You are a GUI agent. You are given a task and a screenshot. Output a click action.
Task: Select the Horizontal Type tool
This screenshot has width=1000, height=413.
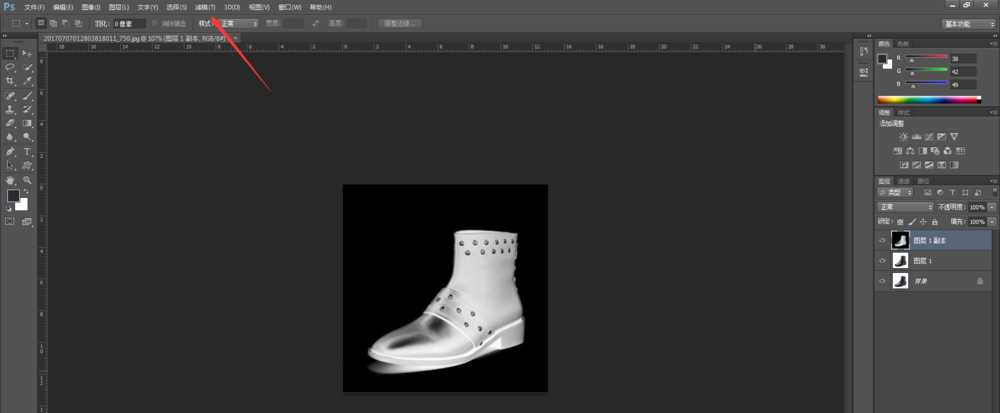(x=27, y=151)
